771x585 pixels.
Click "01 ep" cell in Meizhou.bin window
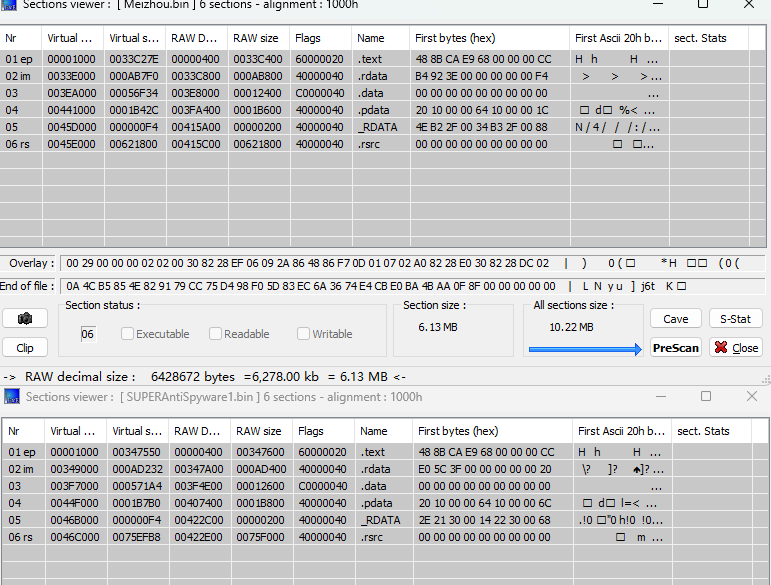[x=19, y=59]
